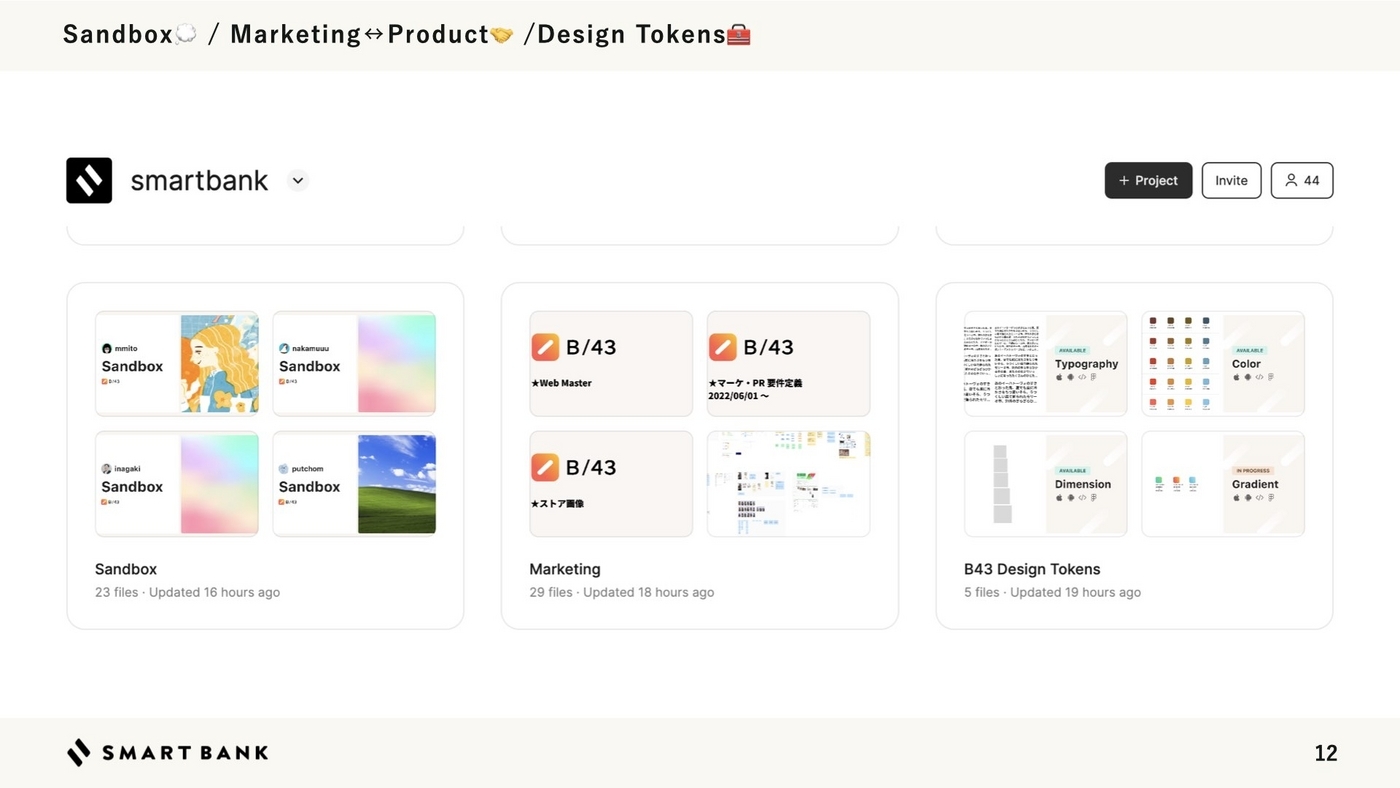Open the ★ストア画像 file thumbnail
Viewport: 1400px width, 788px height.
611,484
